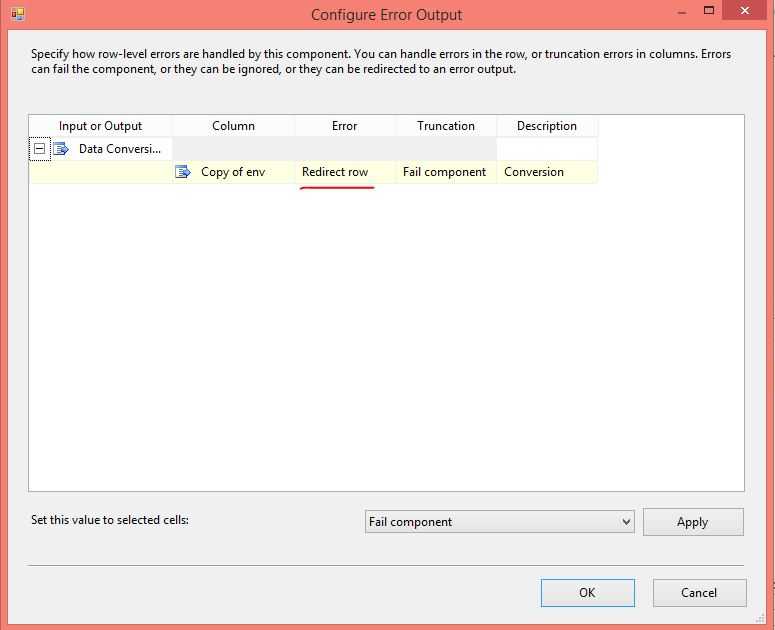Click the dialog's title bar app icon
This screenshot has height=630, width=775.
(18, 14)
